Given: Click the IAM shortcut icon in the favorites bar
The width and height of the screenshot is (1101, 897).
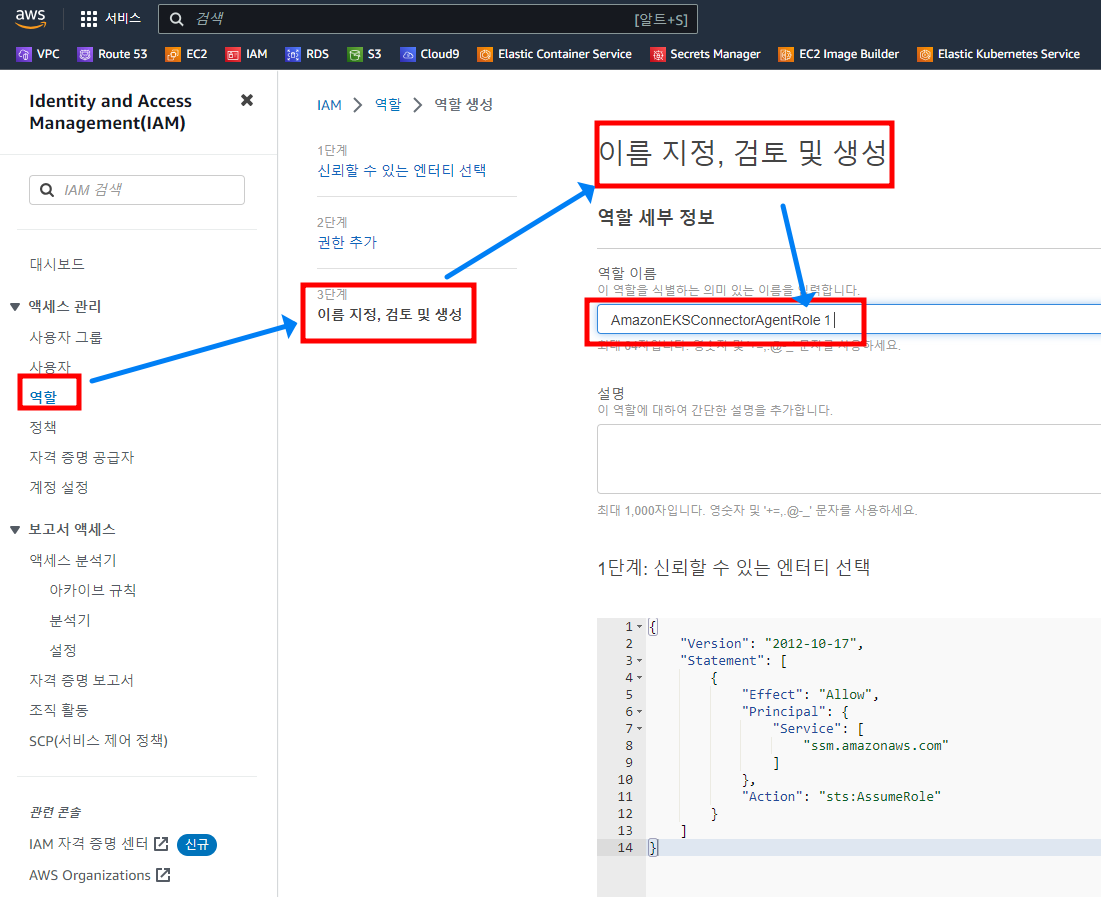Looking at the screenshot, I should (x=232, y=54).
